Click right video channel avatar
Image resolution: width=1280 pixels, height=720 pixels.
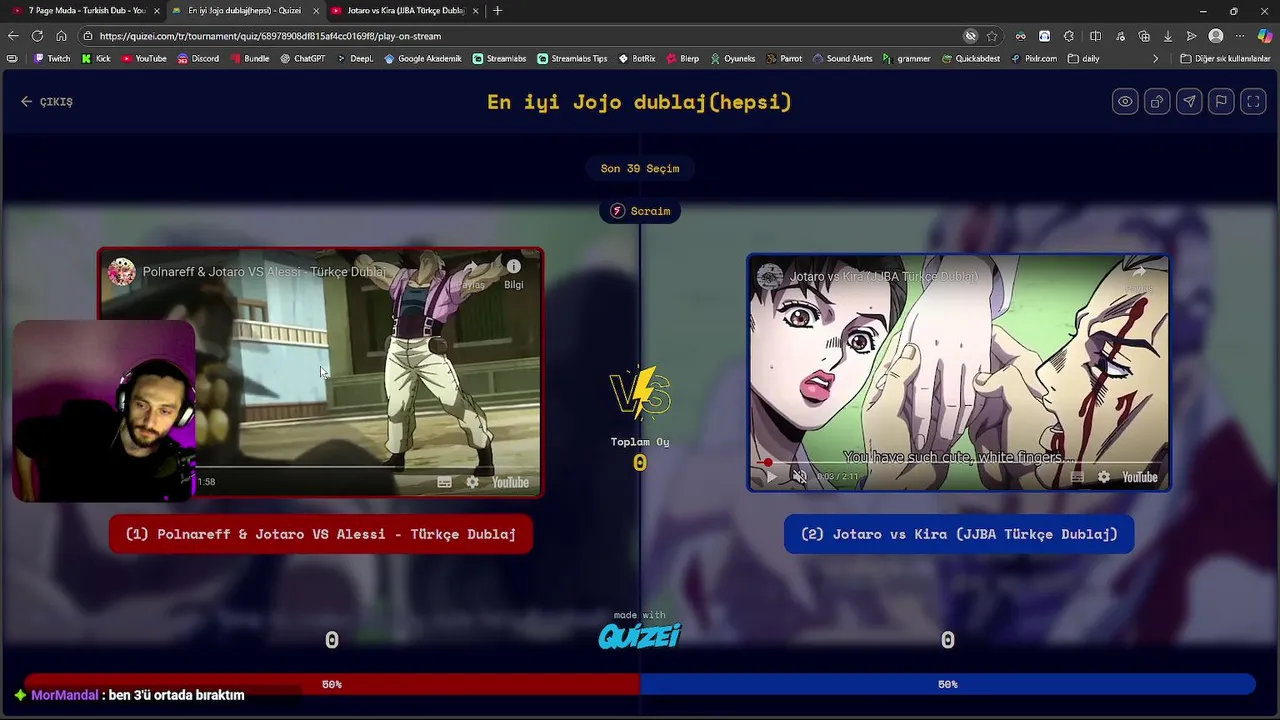(x=770, y=277)
